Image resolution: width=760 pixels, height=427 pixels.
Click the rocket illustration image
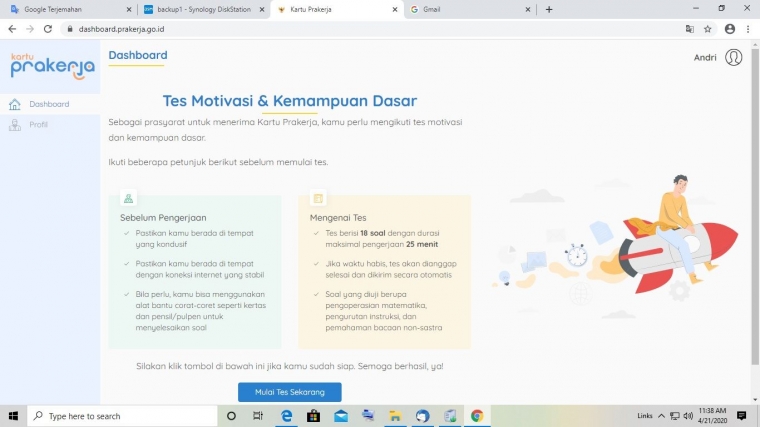pyautogui.click(x=616, y=247)
